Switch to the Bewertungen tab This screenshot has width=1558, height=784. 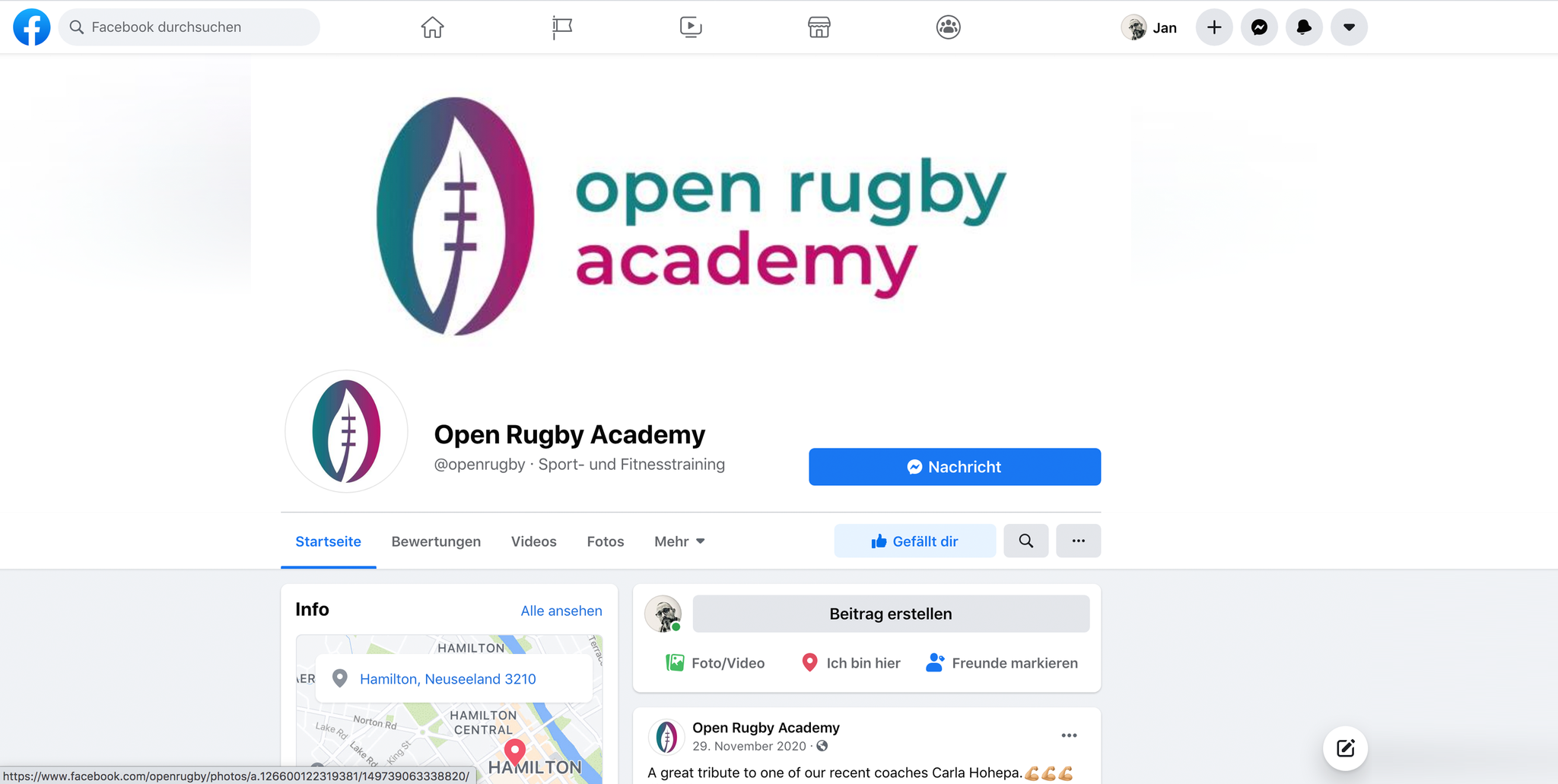[436, 541]
